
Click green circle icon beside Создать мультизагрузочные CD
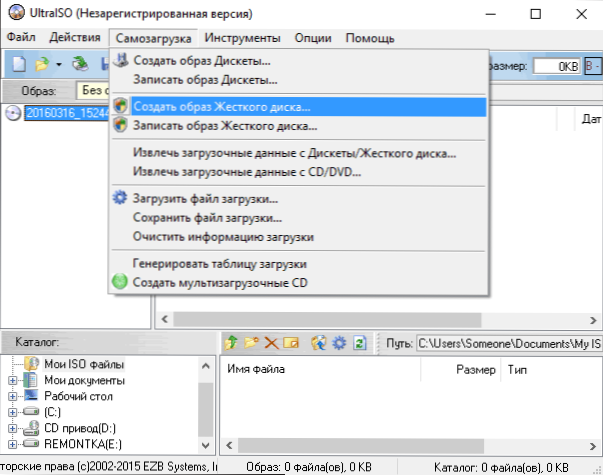(120, 282)
